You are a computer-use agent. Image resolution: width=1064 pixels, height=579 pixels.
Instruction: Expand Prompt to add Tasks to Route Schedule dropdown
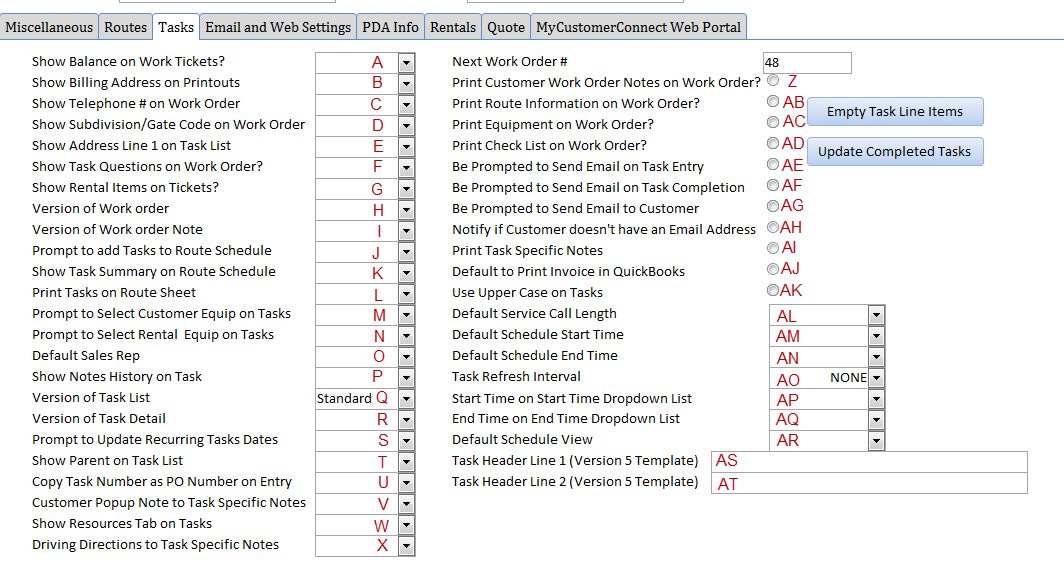pos(406,253)
